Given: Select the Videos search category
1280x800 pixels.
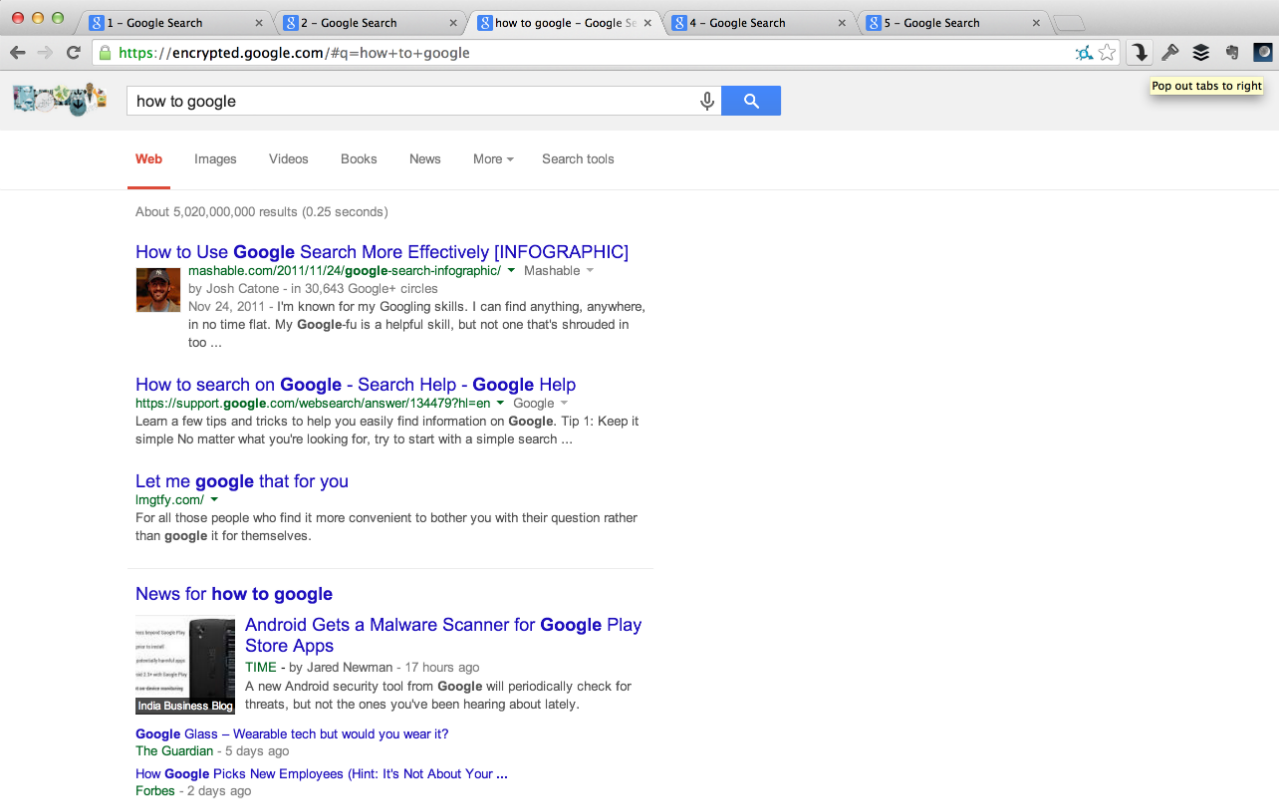Looking at the screenshot, I should point(288,159).
